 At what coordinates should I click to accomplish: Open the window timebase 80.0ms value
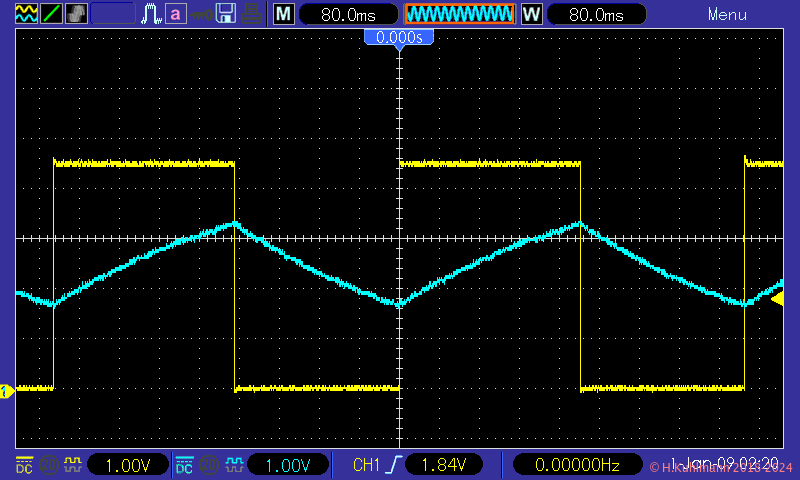point(595,14)
